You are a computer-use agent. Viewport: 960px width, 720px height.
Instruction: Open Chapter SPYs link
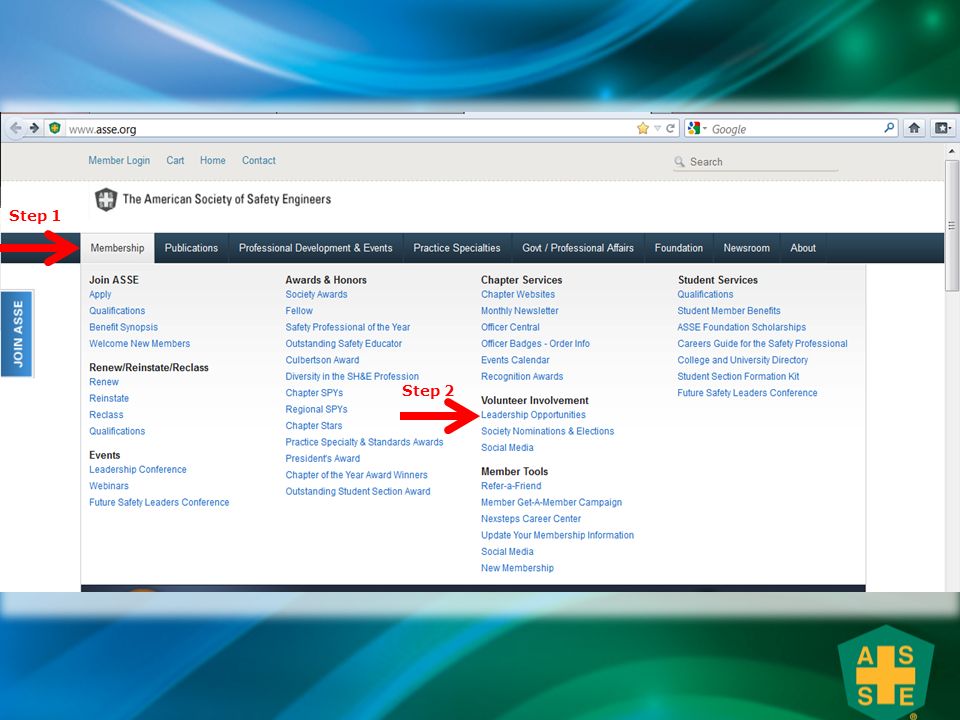coord(314,393)
